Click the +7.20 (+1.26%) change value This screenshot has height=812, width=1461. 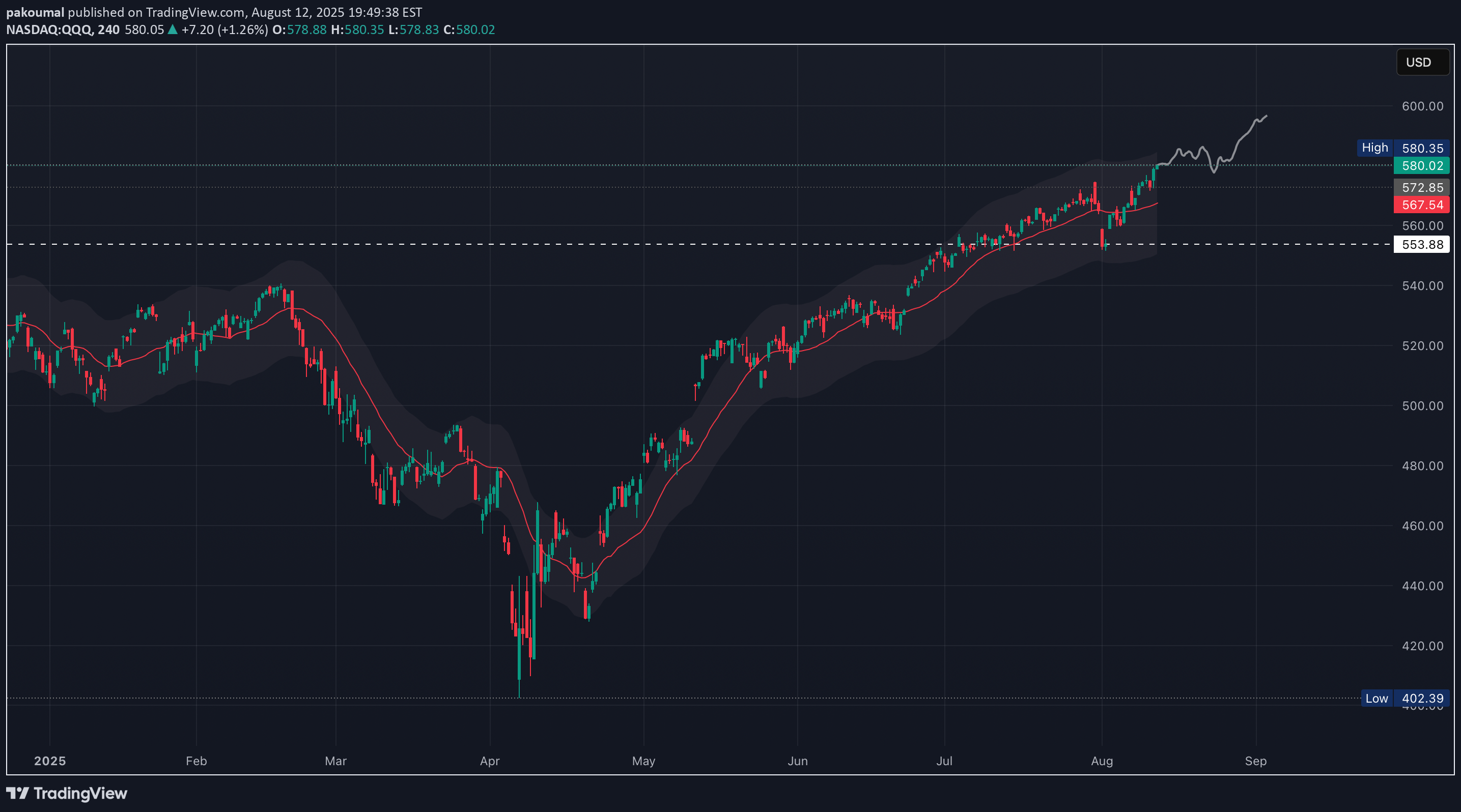click(x=224, y=30)
